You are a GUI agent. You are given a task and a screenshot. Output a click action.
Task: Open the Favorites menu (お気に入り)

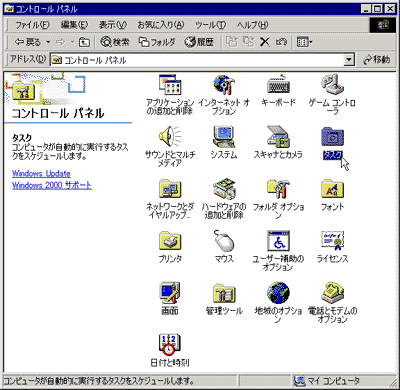coord(161,25)
